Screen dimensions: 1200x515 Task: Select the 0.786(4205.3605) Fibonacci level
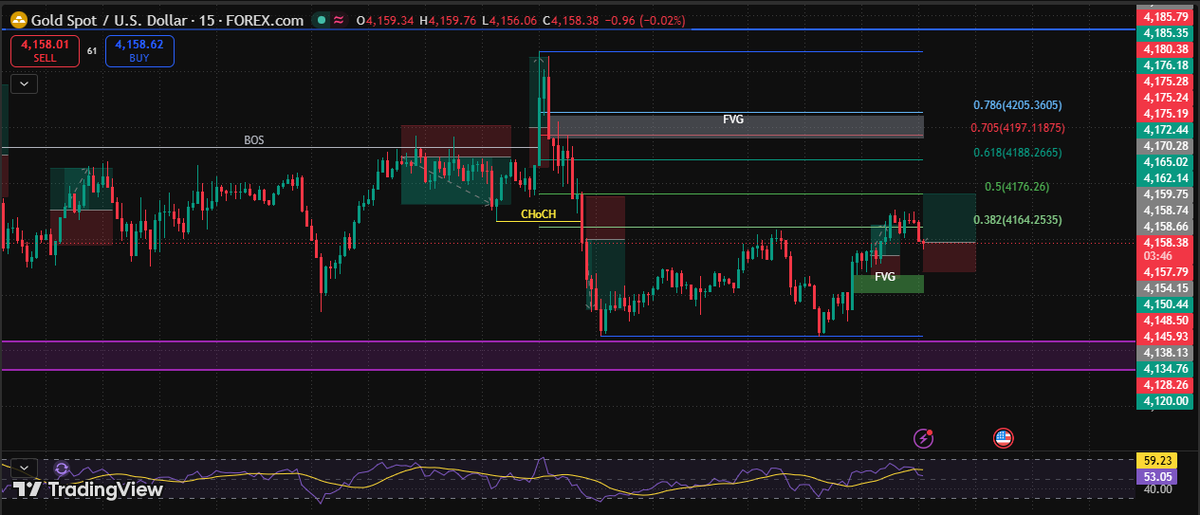click(1017, 105)
